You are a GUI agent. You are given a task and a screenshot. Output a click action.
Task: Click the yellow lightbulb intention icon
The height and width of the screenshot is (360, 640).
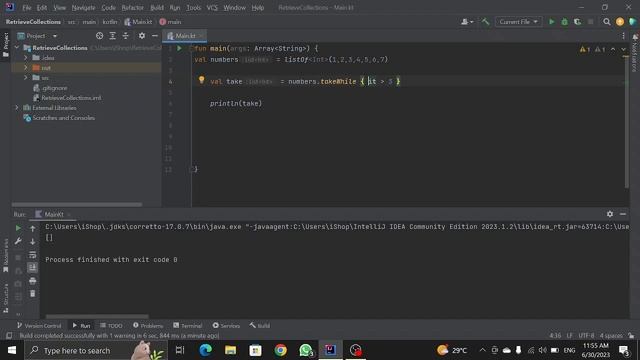201,80
